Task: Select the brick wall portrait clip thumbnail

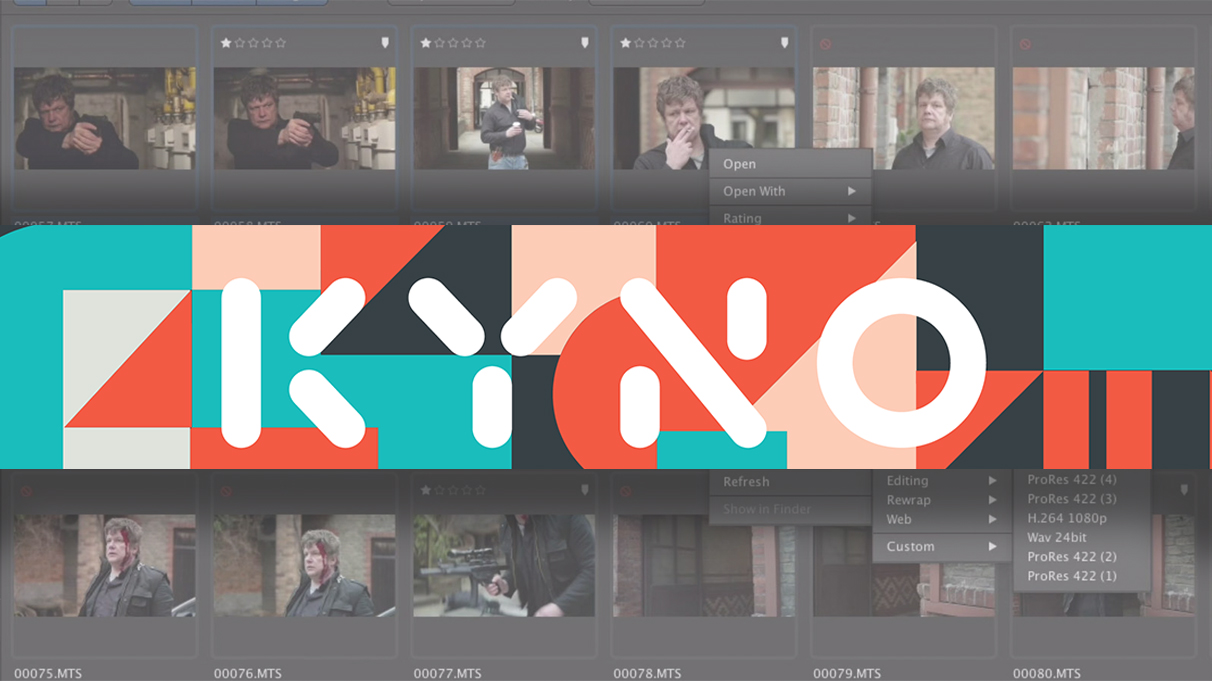Action: (904, 118)
